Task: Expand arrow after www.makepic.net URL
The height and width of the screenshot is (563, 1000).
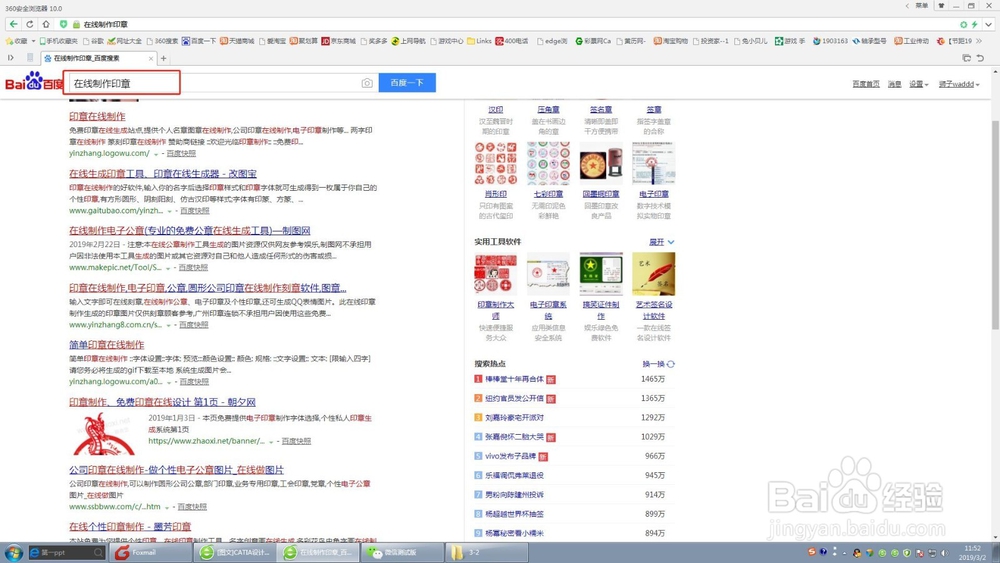Action: (x=168, y=268)
